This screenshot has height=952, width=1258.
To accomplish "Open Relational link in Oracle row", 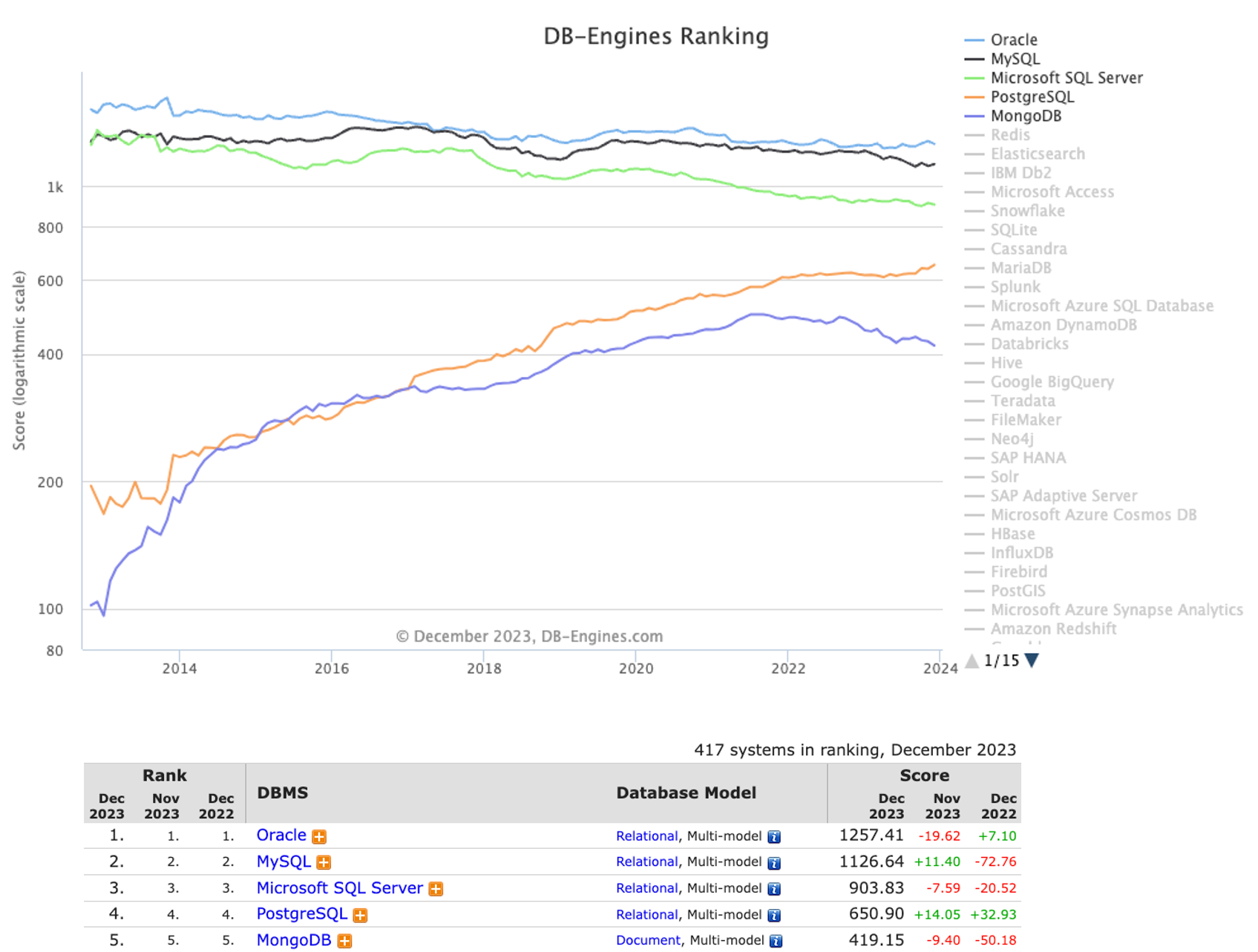I will tap(646, 836).
